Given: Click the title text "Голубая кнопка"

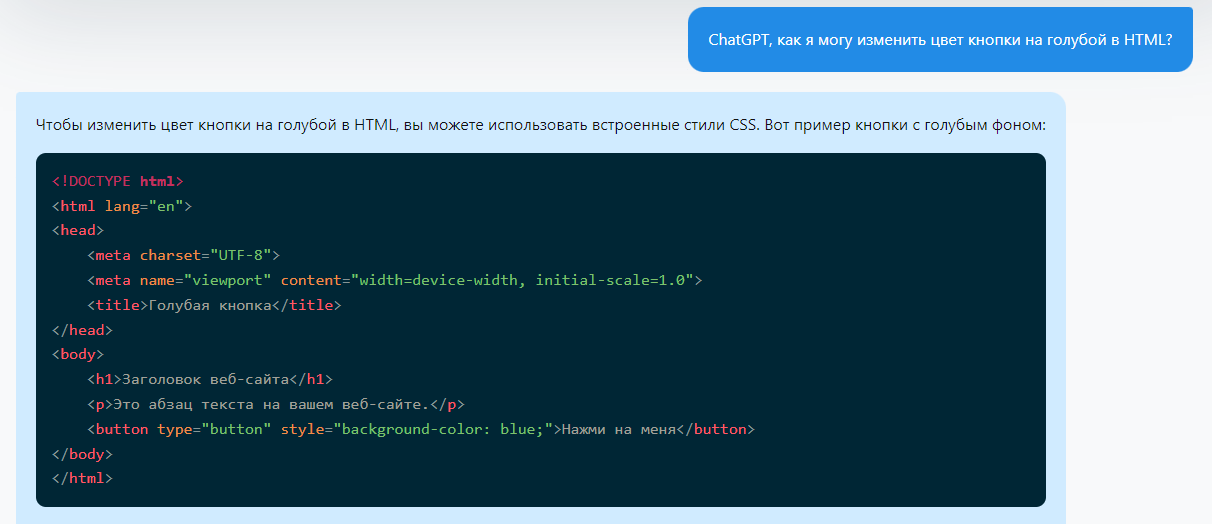Looking at the screenshot, I should pos(210,305).
